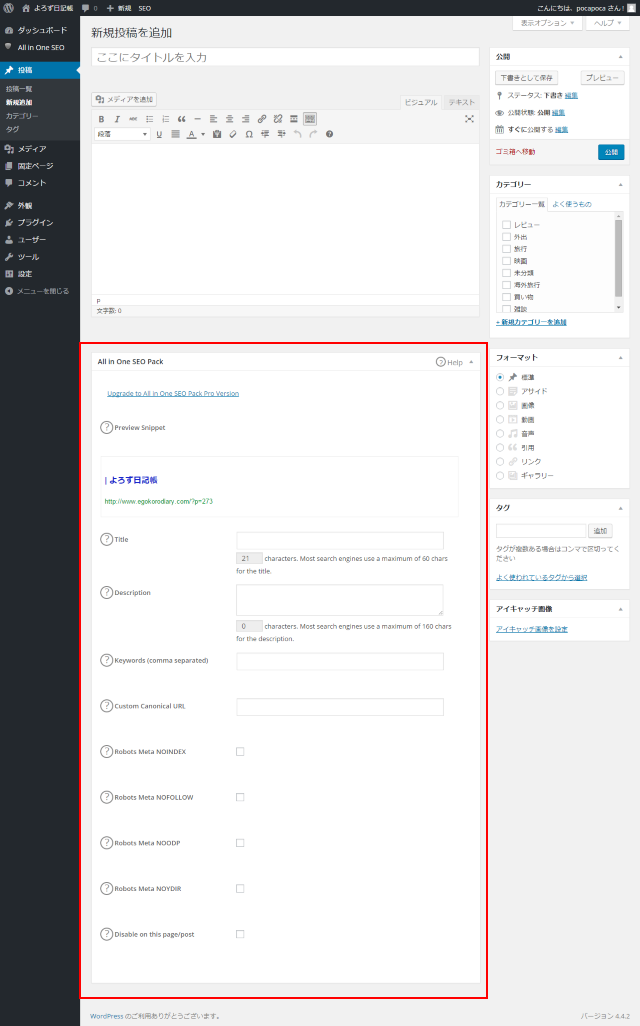
Task: Justify text alignment
Action: (x=175, y=134)
